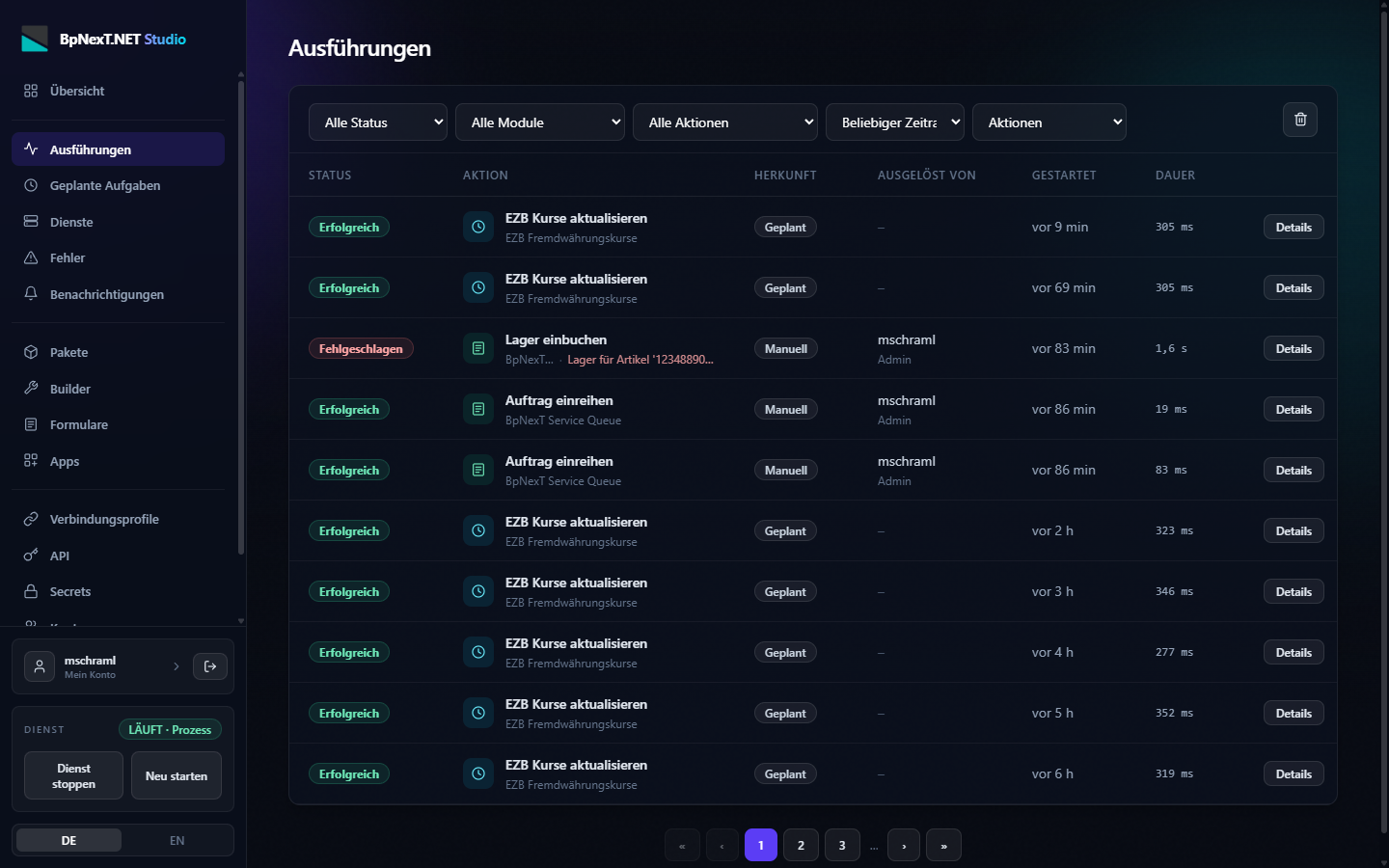Screen dimensions: 1389x868
Task: Click the trash delete icon button
Action: [x=1300, y=120]
